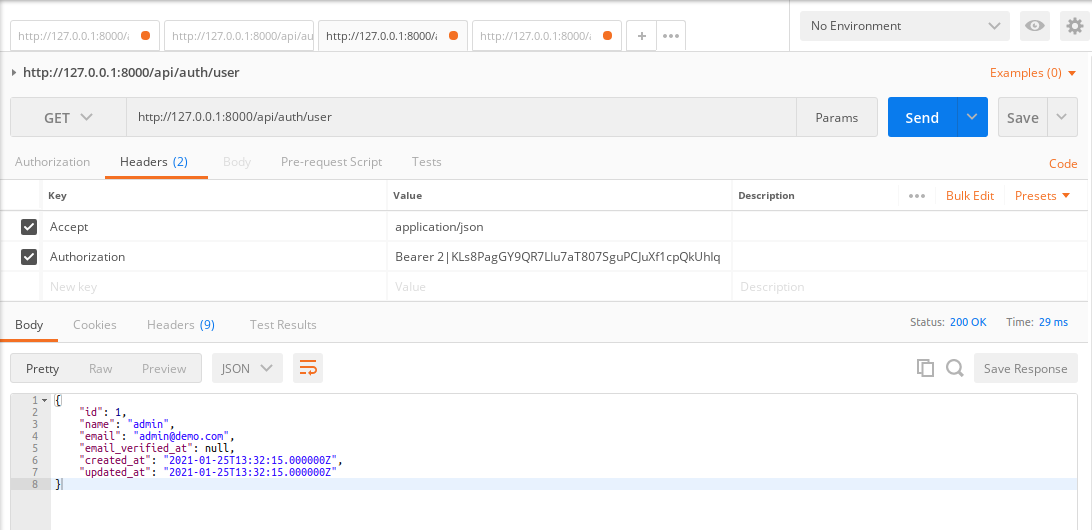
Task: Open the Code snippet link
Action: point(1062,164)
